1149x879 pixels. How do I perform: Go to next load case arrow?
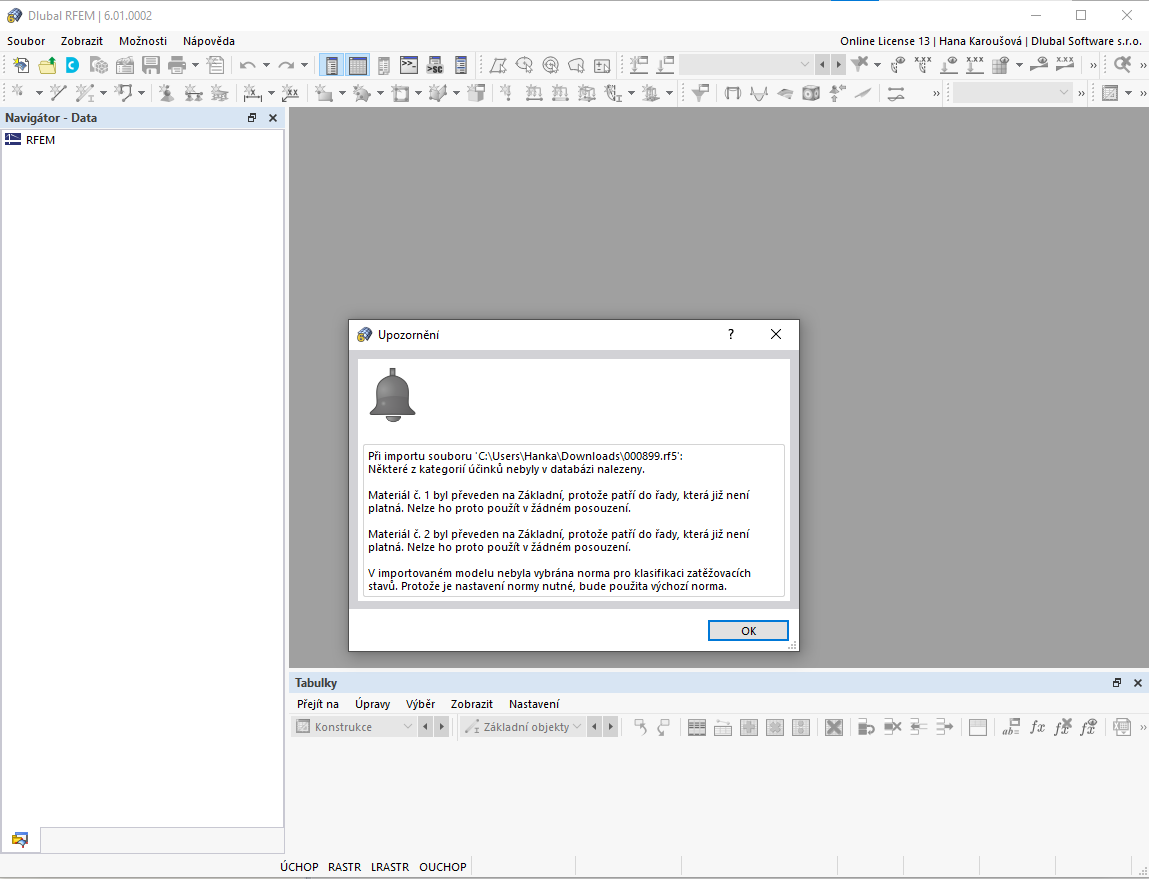pyautogui.click(x=838, y=64)
